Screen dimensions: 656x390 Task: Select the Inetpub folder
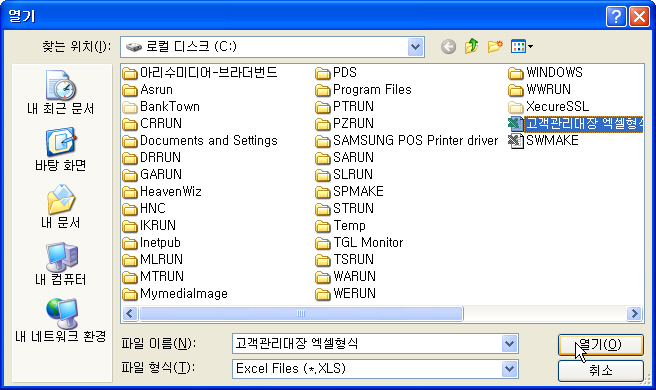click(151, 243)
